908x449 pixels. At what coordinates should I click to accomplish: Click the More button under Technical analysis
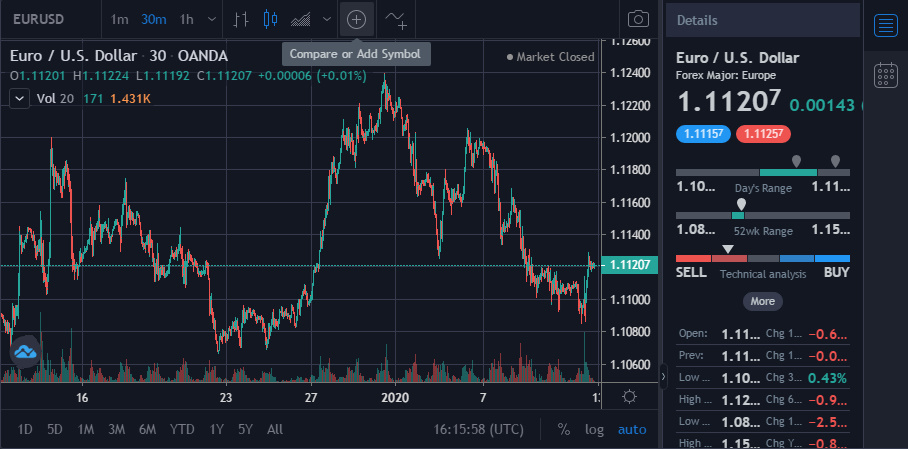pyautogui.click(x=763, y=301)
